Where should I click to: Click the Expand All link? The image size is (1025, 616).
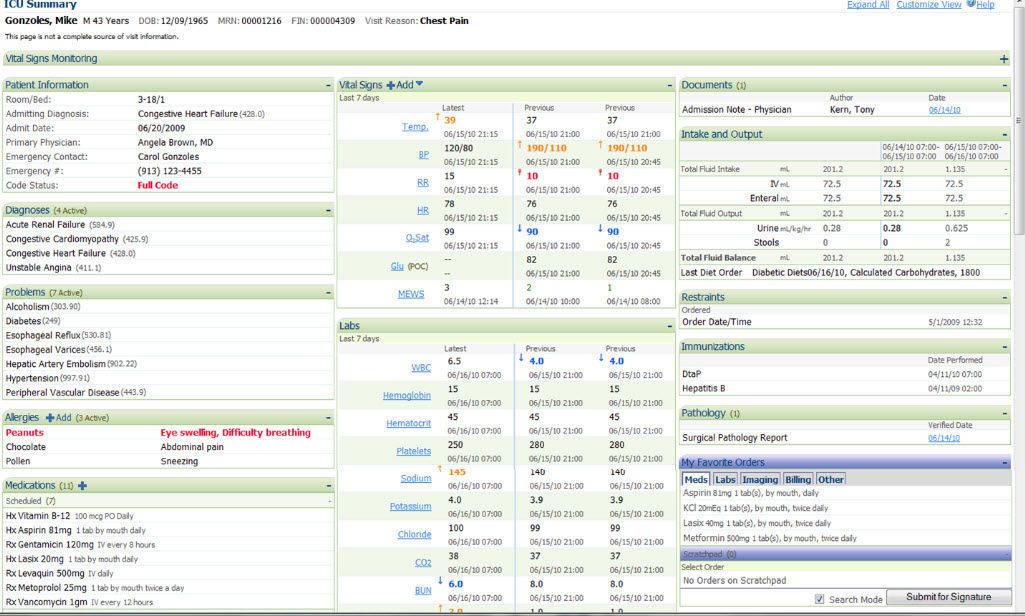(x=867, y=5)
